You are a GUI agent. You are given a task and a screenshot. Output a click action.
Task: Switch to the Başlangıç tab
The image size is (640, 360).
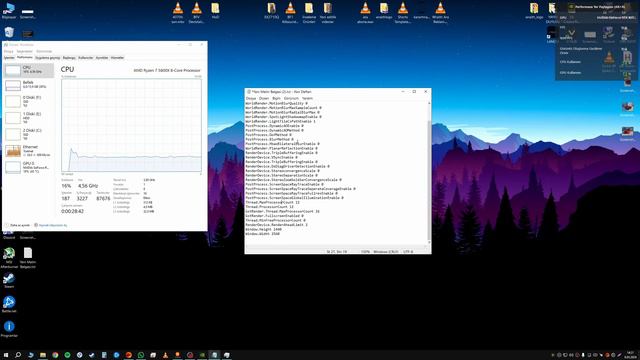coord(69,58)
